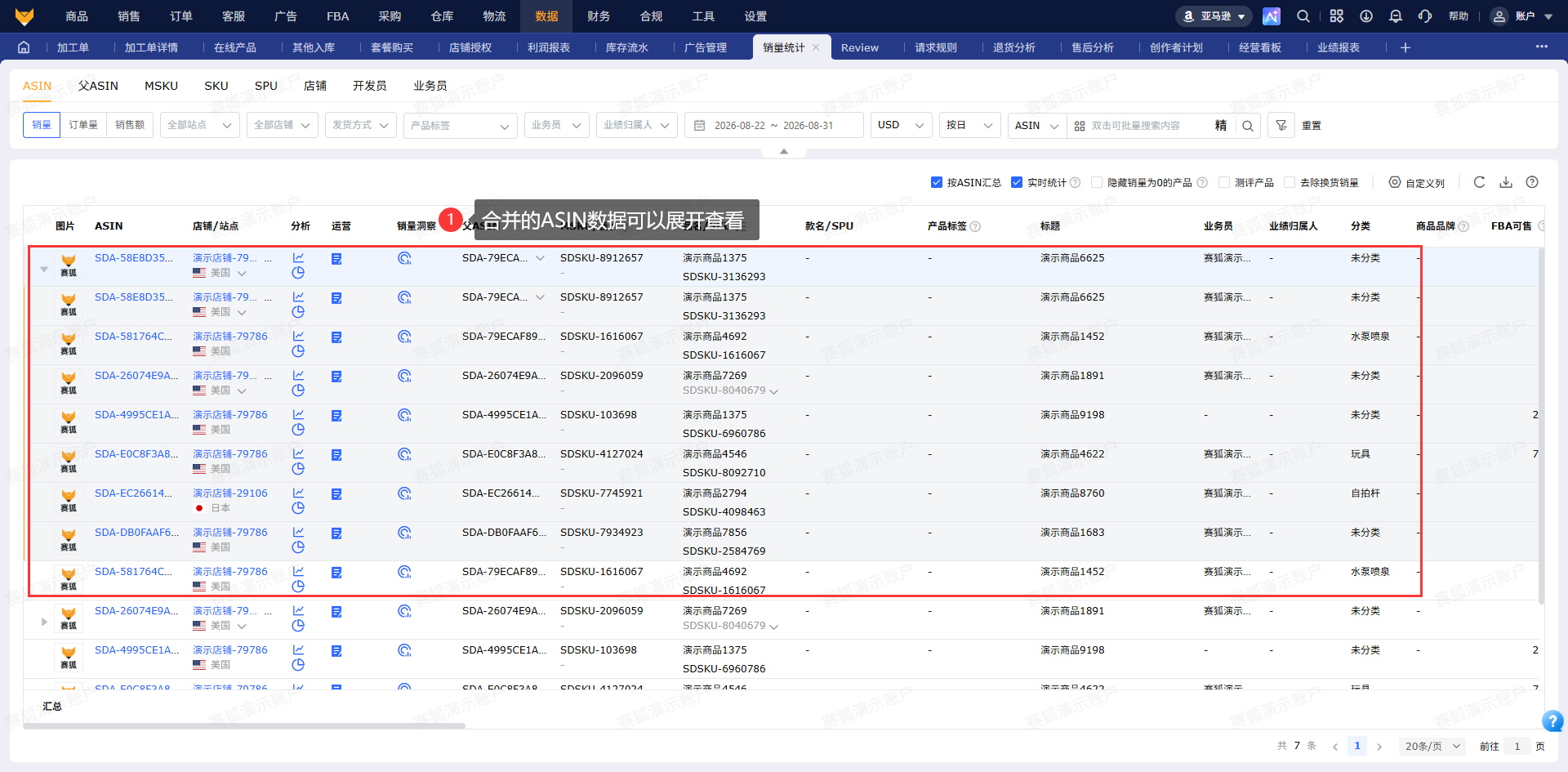Open the help question icon above table
This screenshot has height=772, width=1568.
(x=1532, y=182)
